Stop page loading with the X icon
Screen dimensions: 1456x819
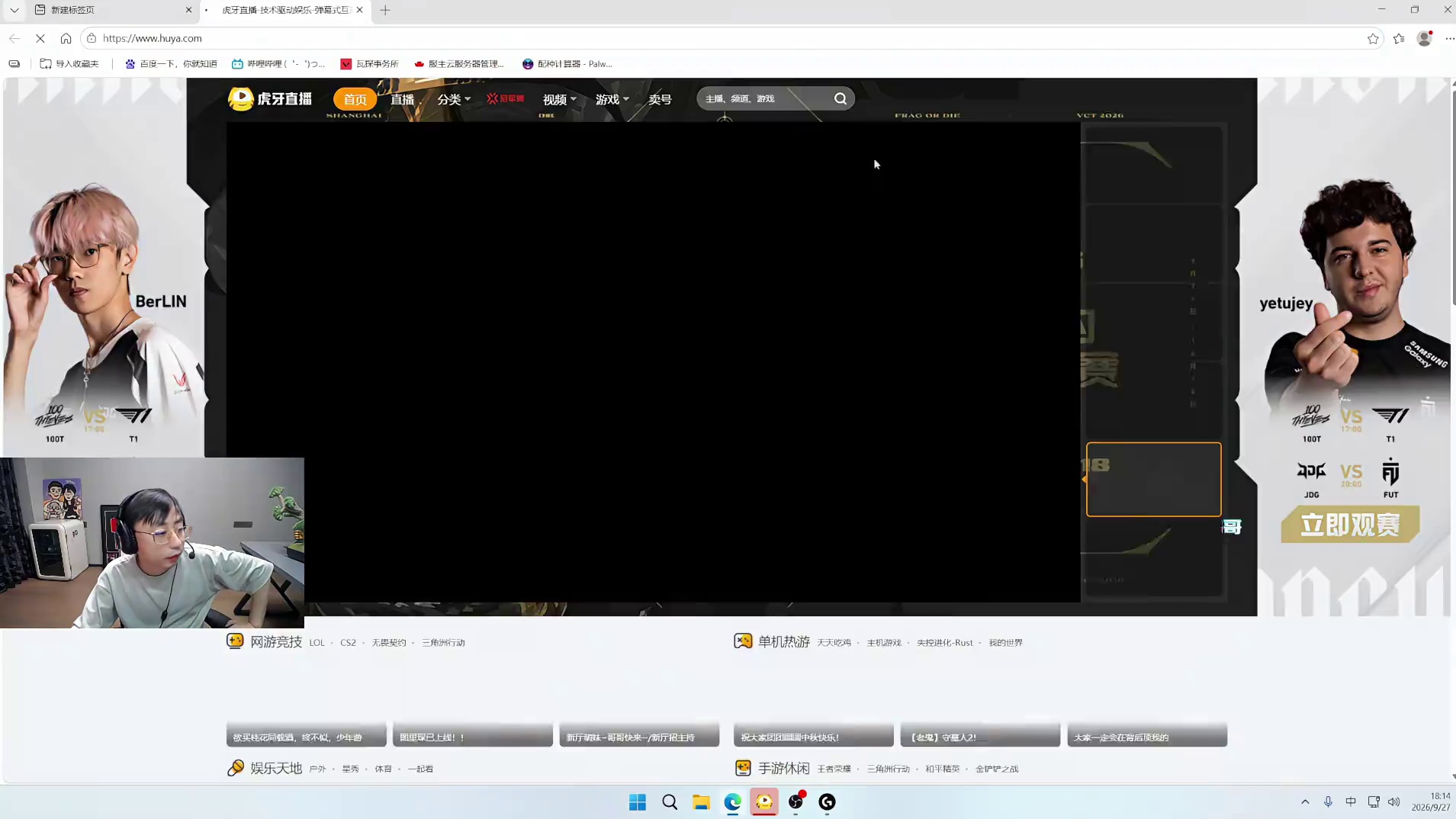40,38
